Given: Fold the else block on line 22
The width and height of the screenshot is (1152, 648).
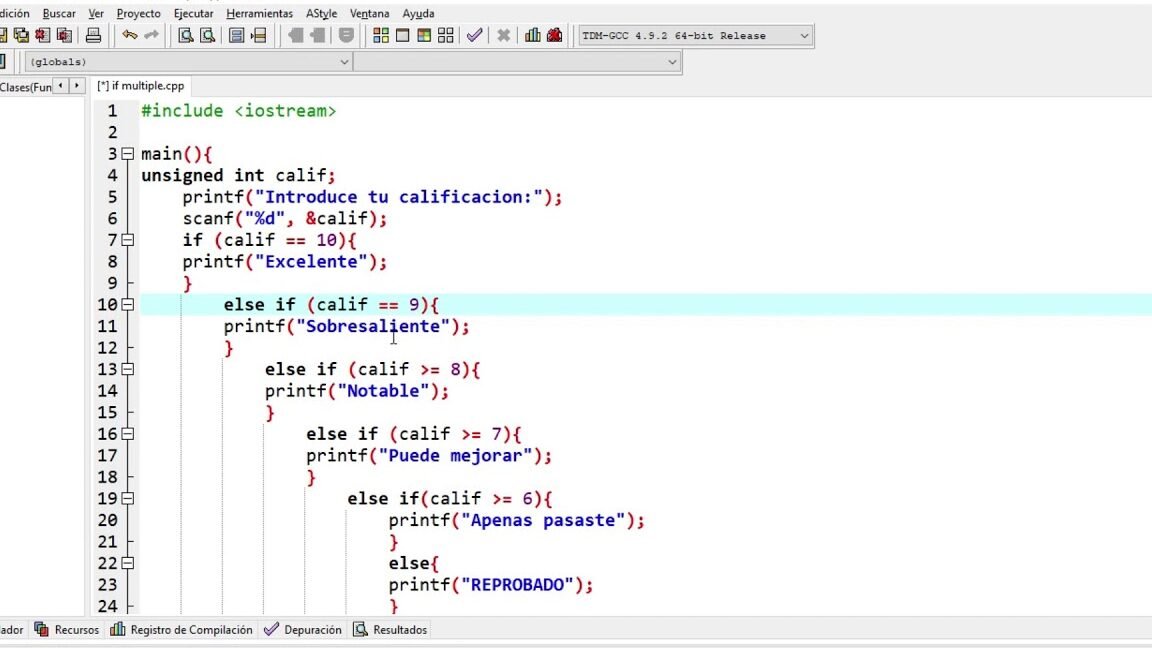Looking at the screenshot, I should click(x=127, y=563).
